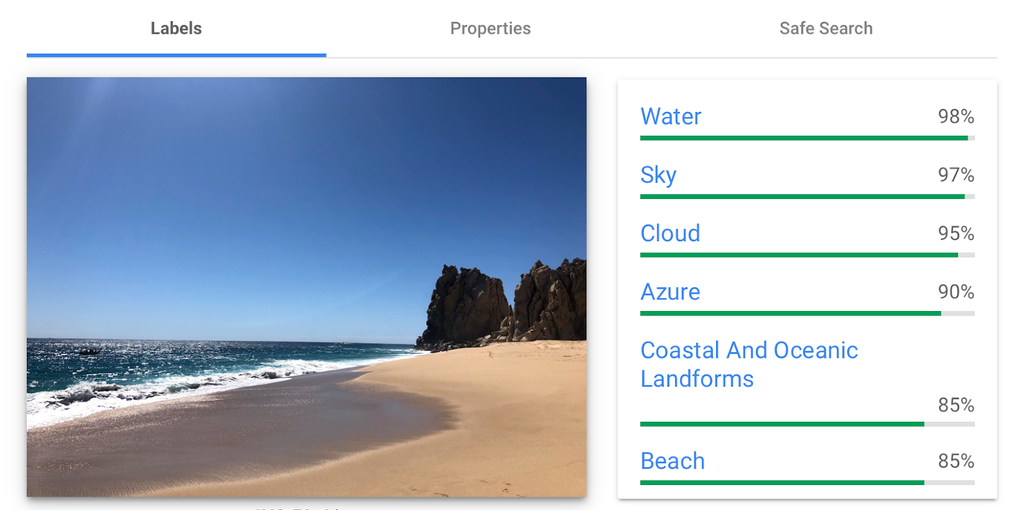Click the 97% score next to Sky
The height and width of the screenshot is (510, 1024).
pyautogui.click(x=955, y=175)
